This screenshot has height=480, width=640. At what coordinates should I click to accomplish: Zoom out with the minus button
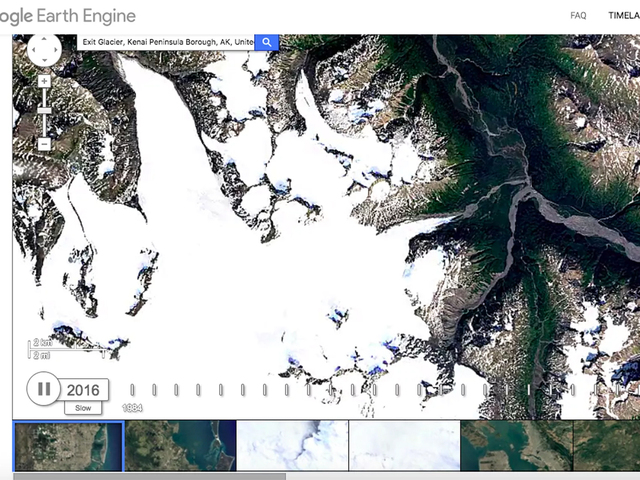[44, 144]
